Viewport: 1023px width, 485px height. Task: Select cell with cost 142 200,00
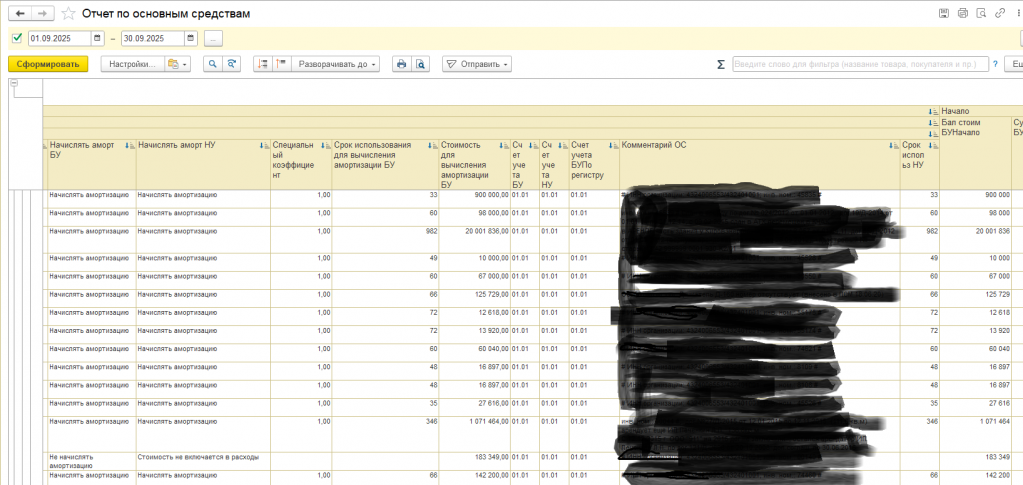(474, 477)
